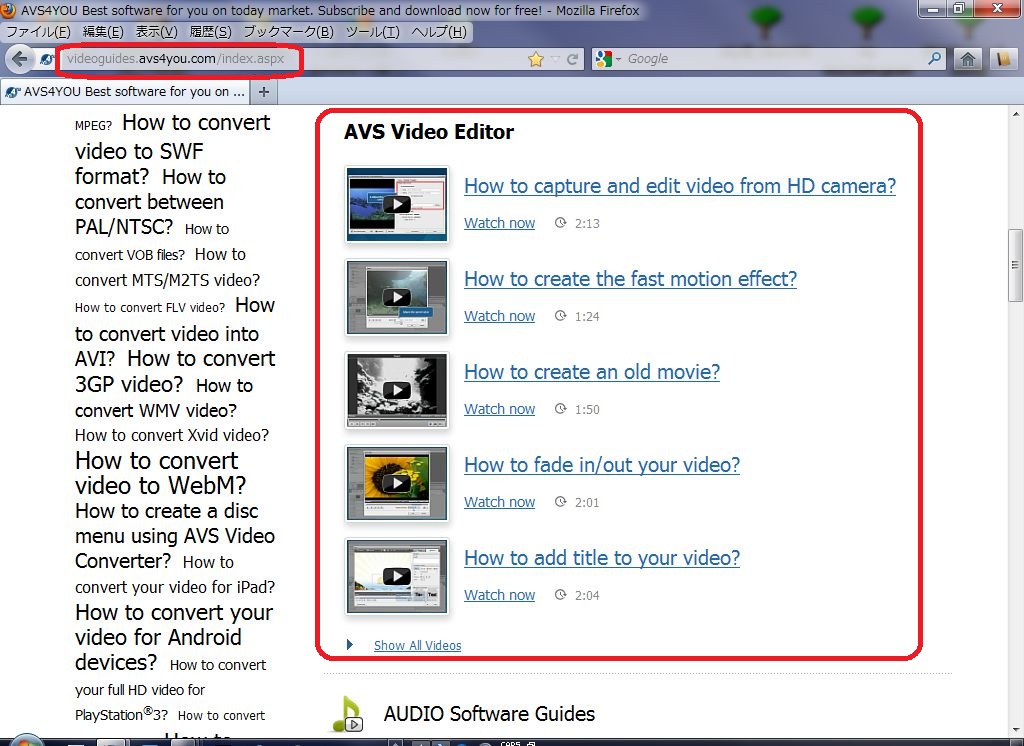Click Watch now for old movie guide

pos(499,410)
